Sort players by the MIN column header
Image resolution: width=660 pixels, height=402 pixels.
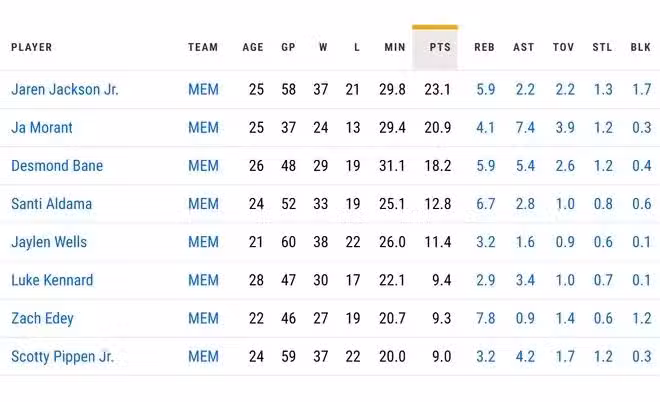point(394,47)
